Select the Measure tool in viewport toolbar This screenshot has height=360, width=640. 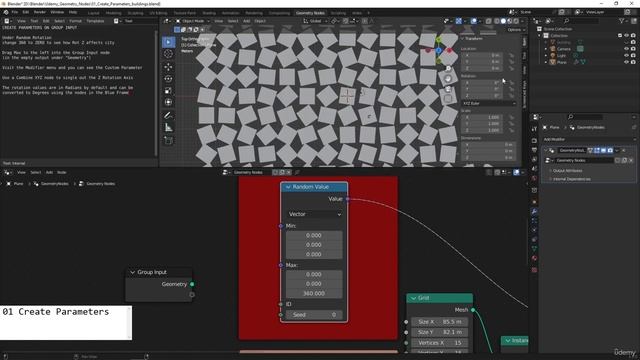point(168,128)
